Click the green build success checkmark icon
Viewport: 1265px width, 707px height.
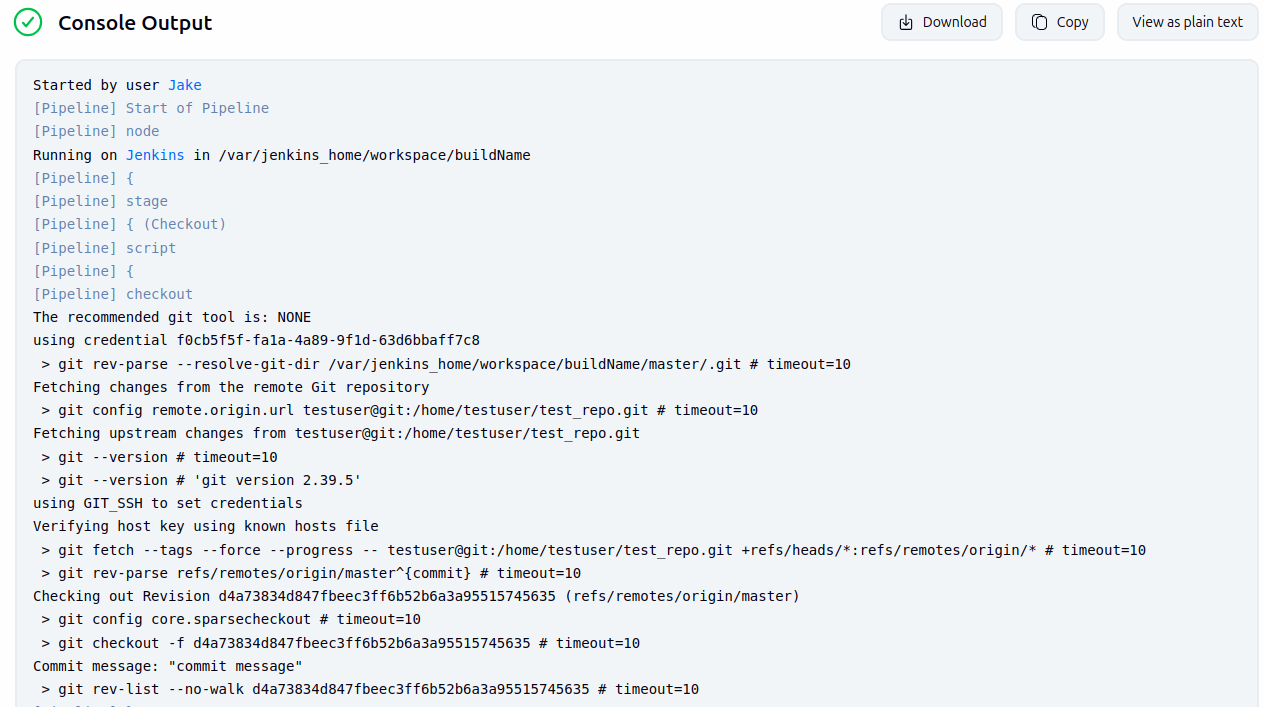tap(28, 22)
